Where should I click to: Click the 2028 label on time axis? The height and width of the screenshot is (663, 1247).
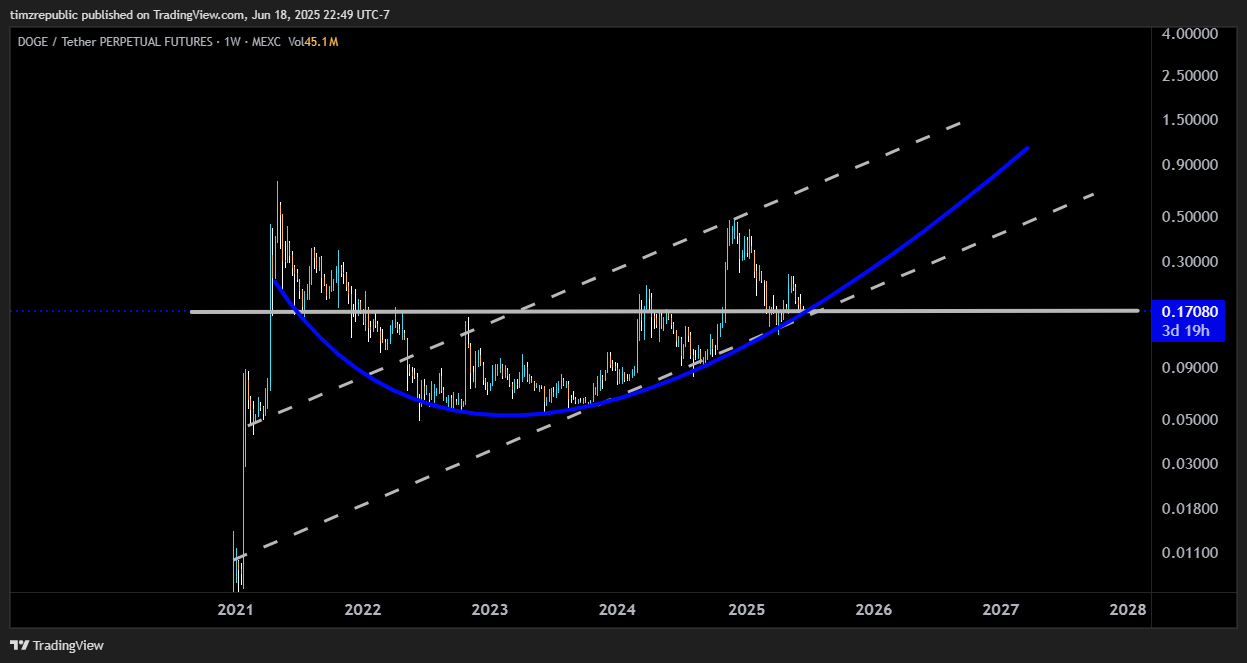point(1128,610)
